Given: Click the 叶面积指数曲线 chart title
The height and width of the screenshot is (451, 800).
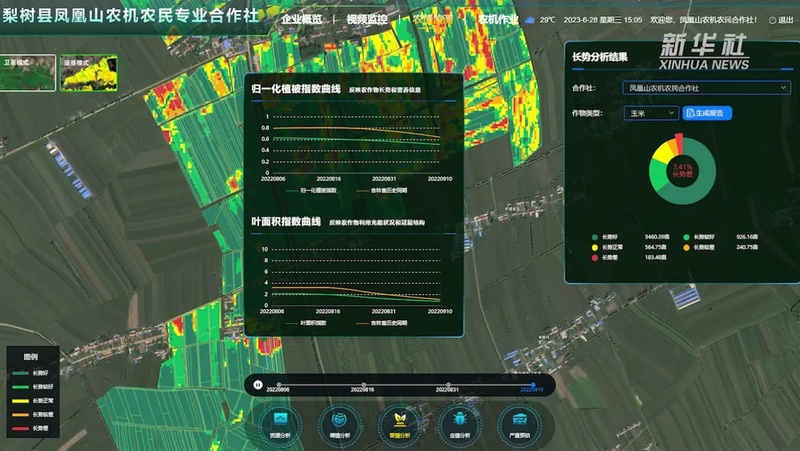Looking at the screenshot, I should pos(286,221).
